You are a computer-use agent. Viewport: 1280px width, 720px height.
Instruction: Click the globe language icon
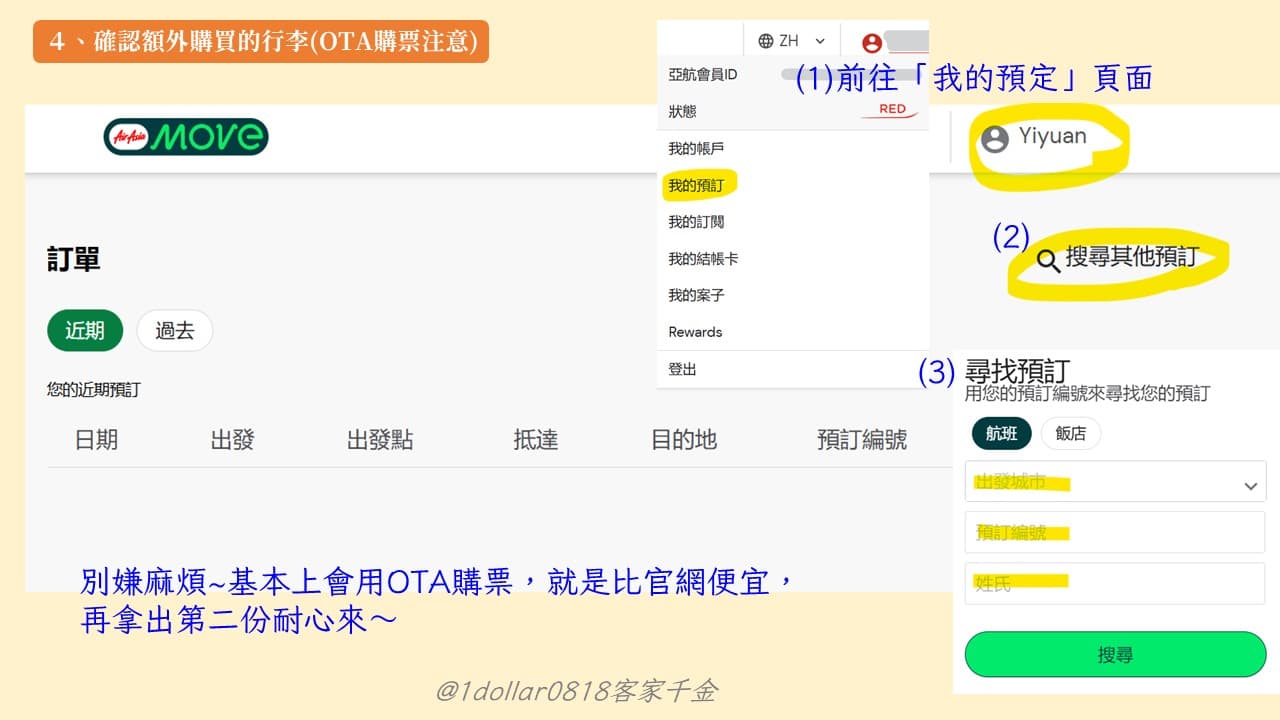click(766, 41)
